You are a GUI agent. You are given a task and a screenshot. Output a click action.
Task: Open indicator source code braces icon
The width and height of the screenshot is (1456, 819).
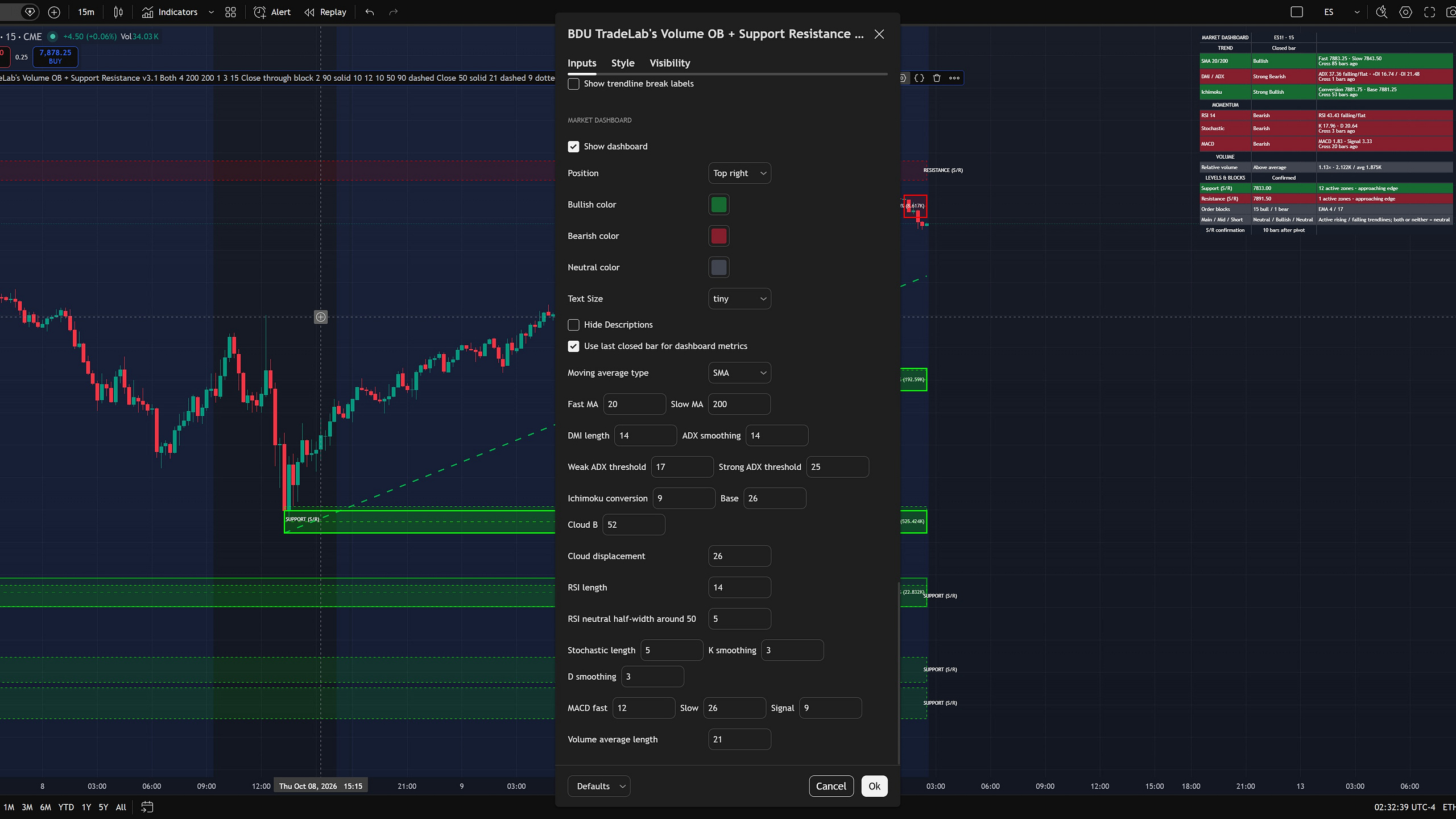pyautogui.click(x=919, y=78)
